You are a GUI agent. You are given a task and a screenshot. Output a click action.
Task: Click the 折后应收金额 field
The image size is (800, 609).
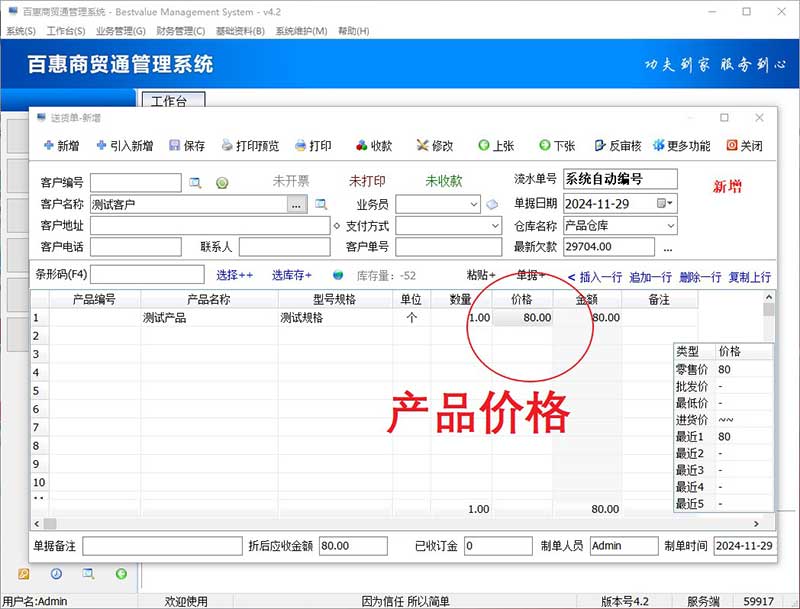[353, 546]
